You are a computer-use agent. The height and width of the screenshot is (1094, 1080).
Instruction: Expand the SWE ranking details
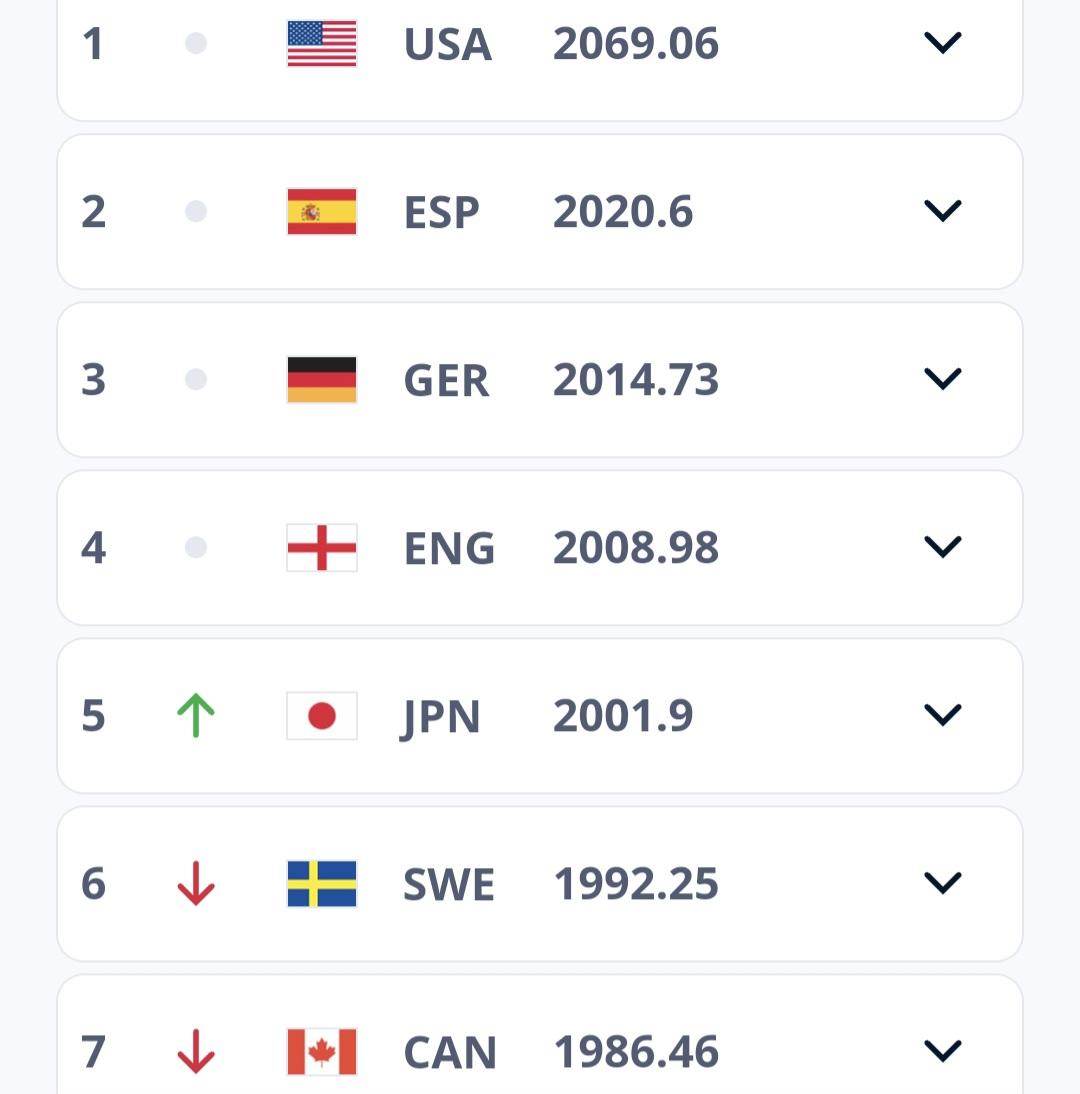point(942,883)
